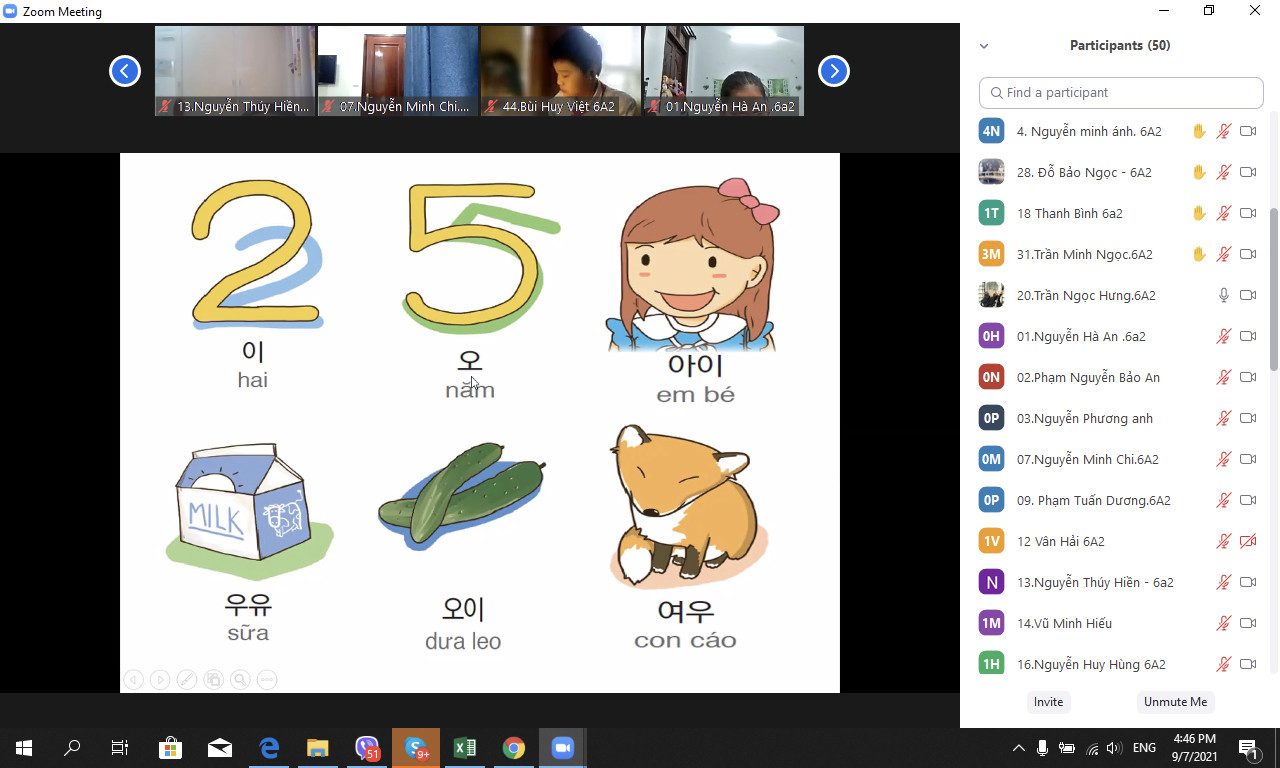Collapse the Participants panel chevron
The width and height of the screenshot is (1280, 768).
(984, 46)
